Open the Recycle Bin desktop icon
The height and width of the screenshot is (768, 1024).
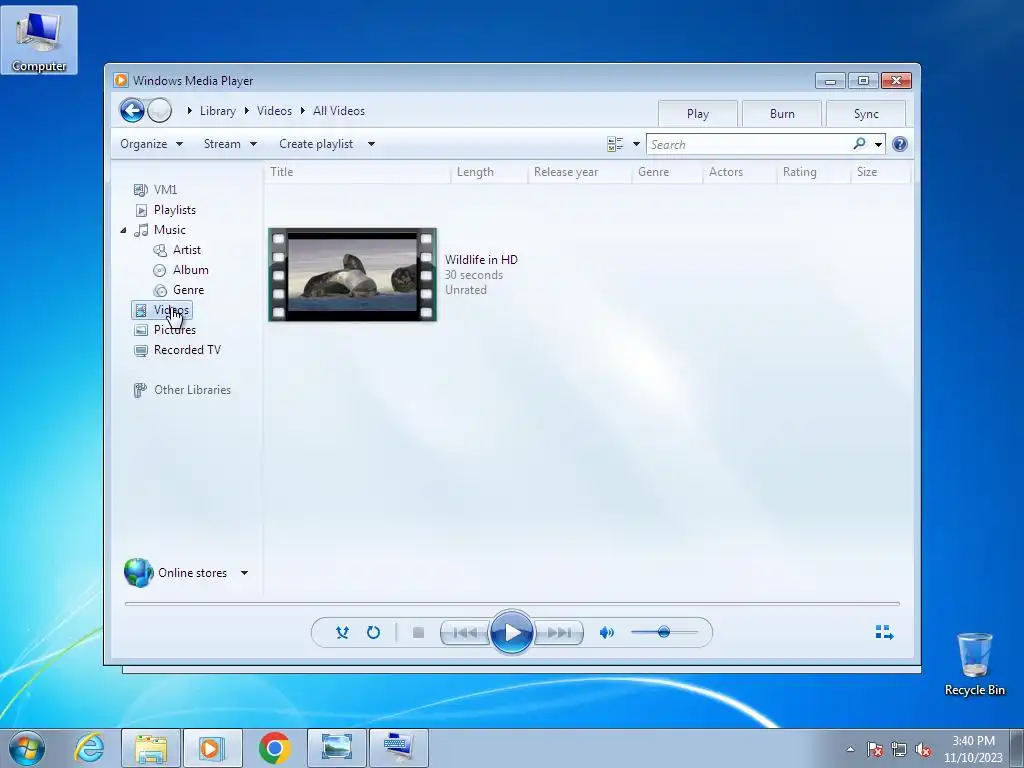pyautogui.click(x=974, y=664)
